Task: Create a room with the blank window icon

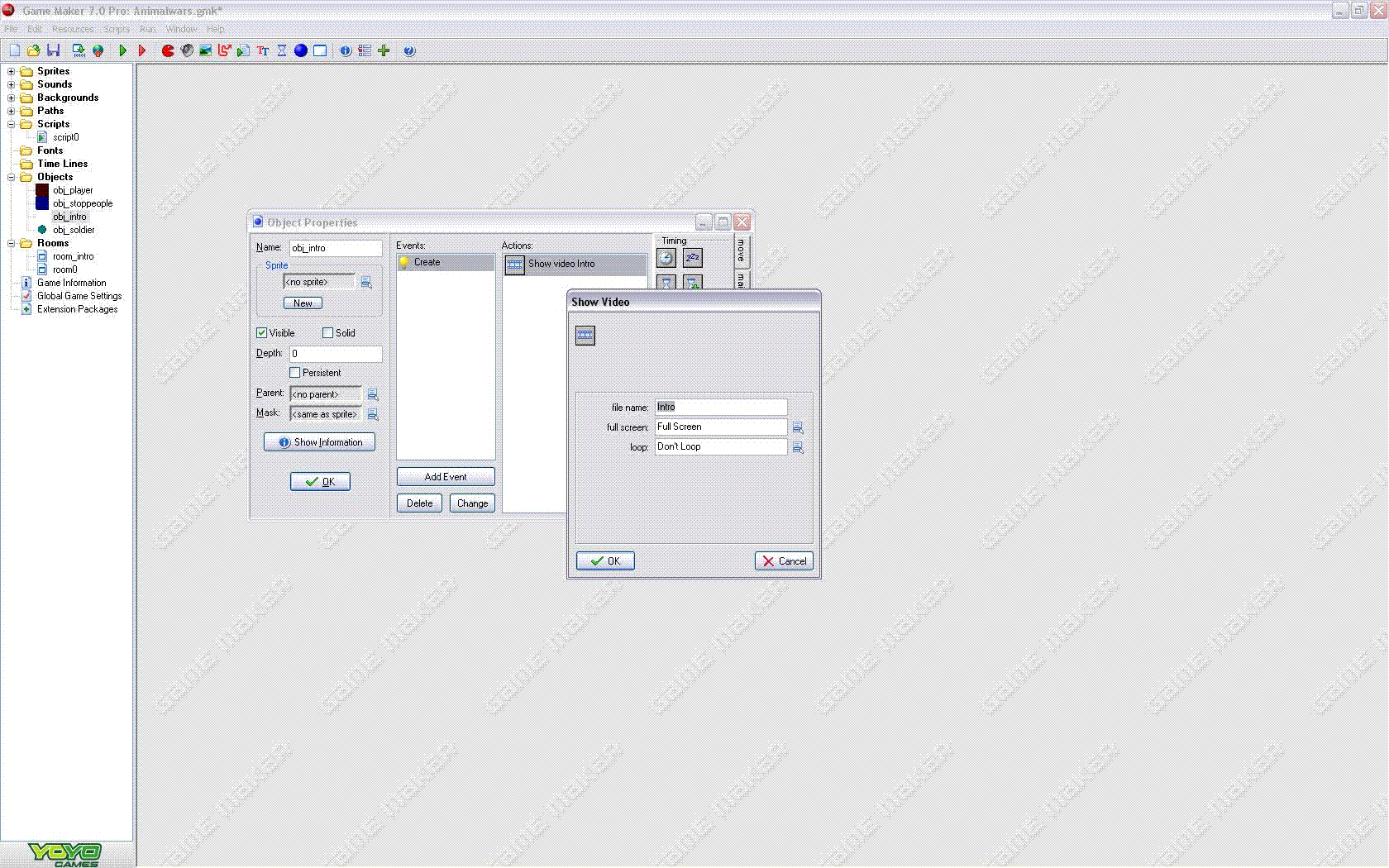Action: pyautogui.click(x=320, y=50)
